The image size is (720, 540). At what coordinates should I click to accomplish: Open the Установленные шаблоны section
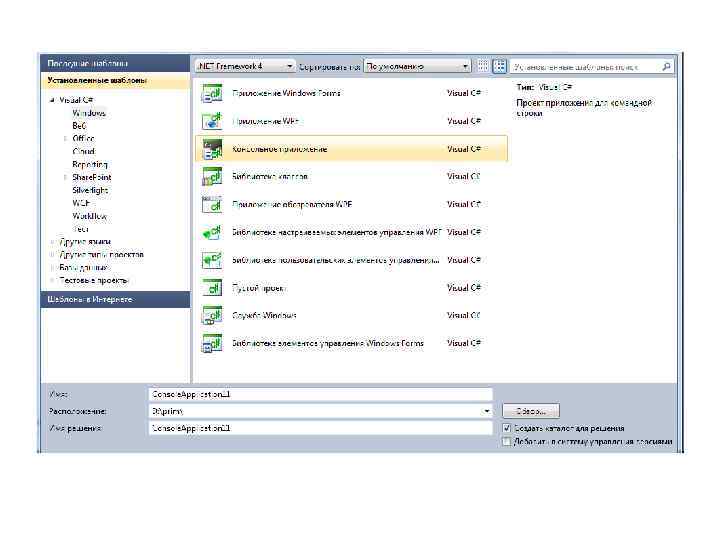(x=115, y=80)
